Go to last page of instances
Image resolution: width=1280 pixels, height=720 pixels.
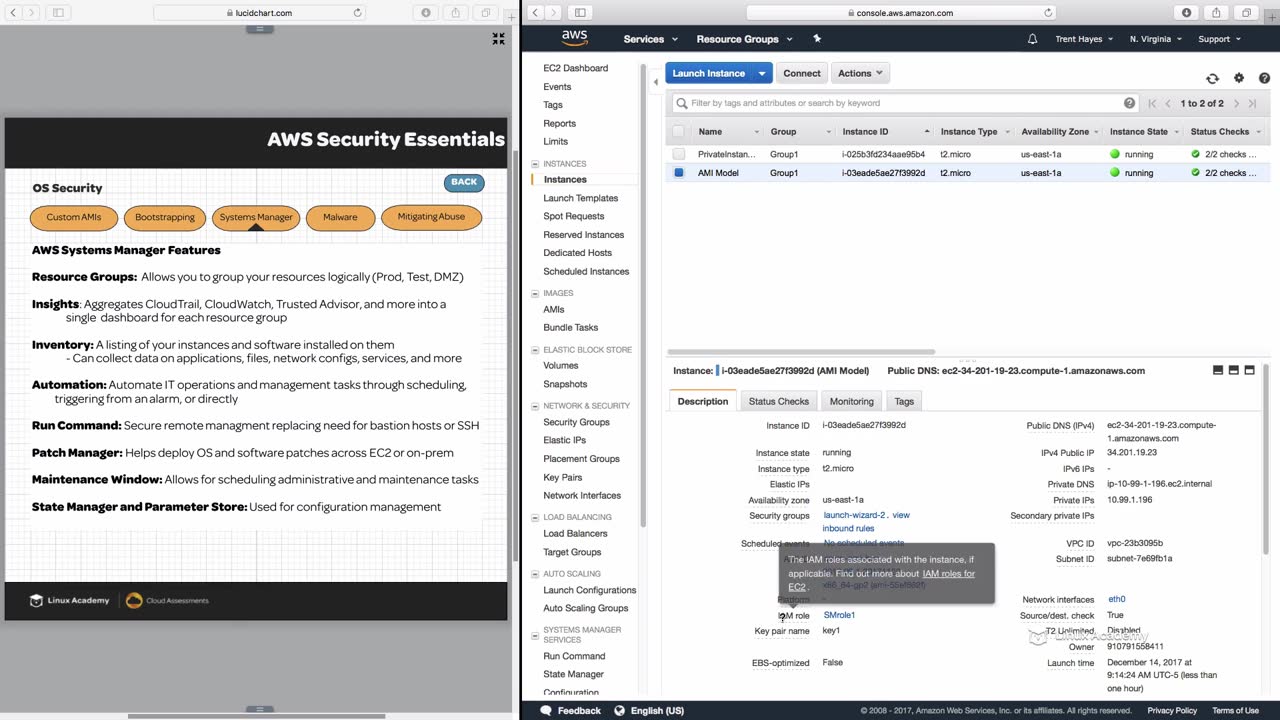pyautogui.click(x=1252, y=103)
